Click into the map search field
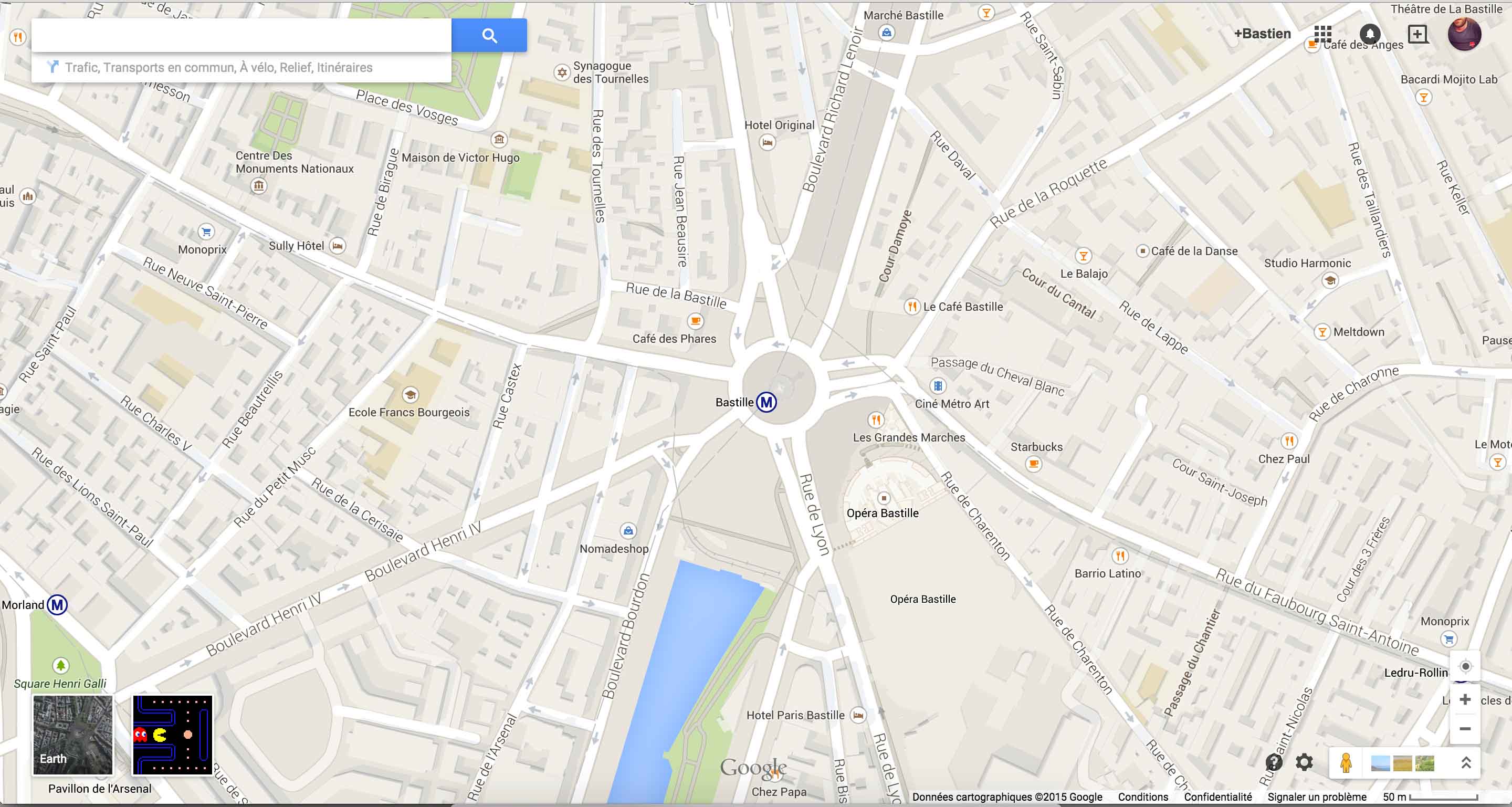This screenshot has width=1512, height=807. click(x=240, y=35)
